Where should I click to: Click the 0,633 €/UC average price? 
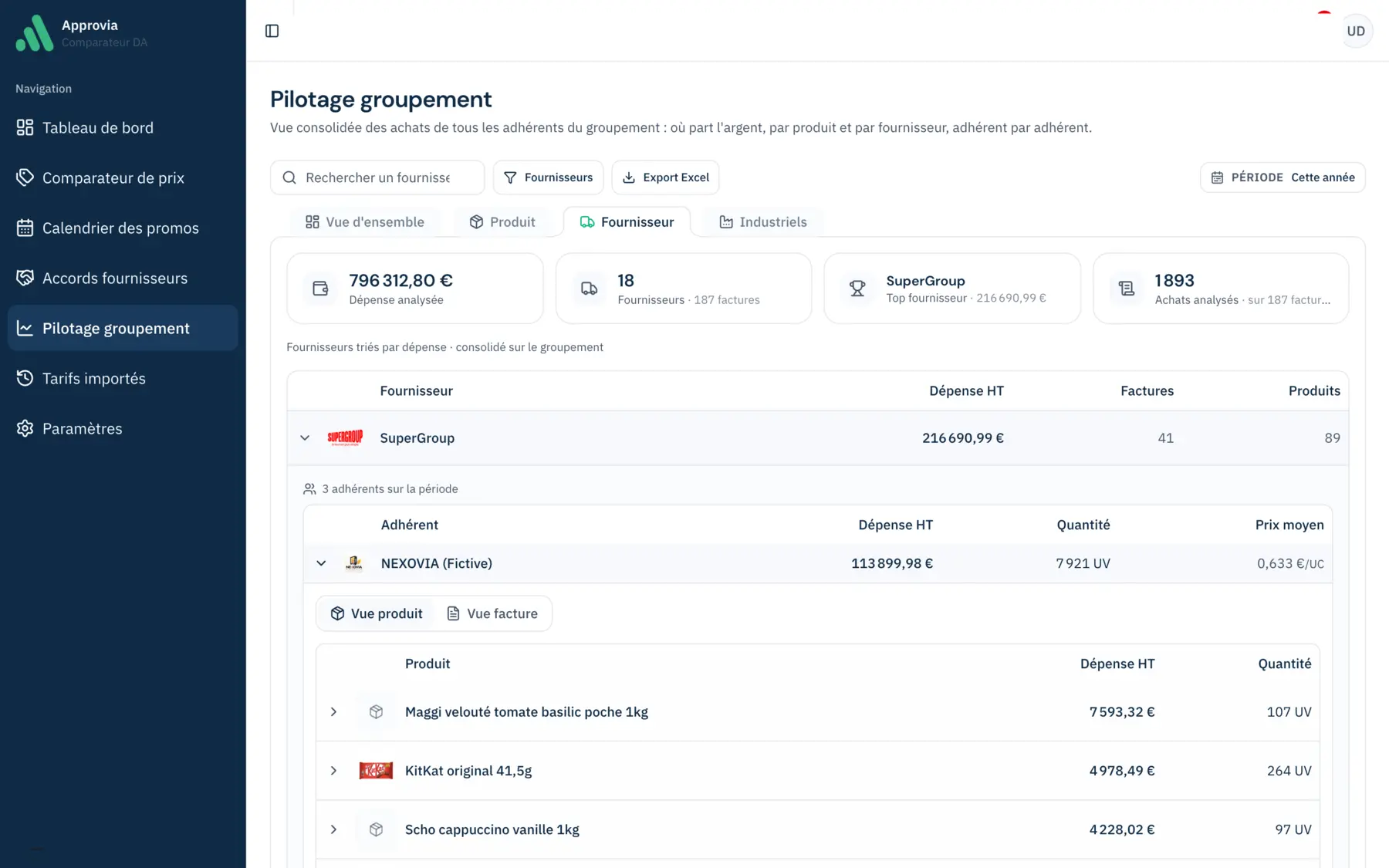pos(1290,563)
